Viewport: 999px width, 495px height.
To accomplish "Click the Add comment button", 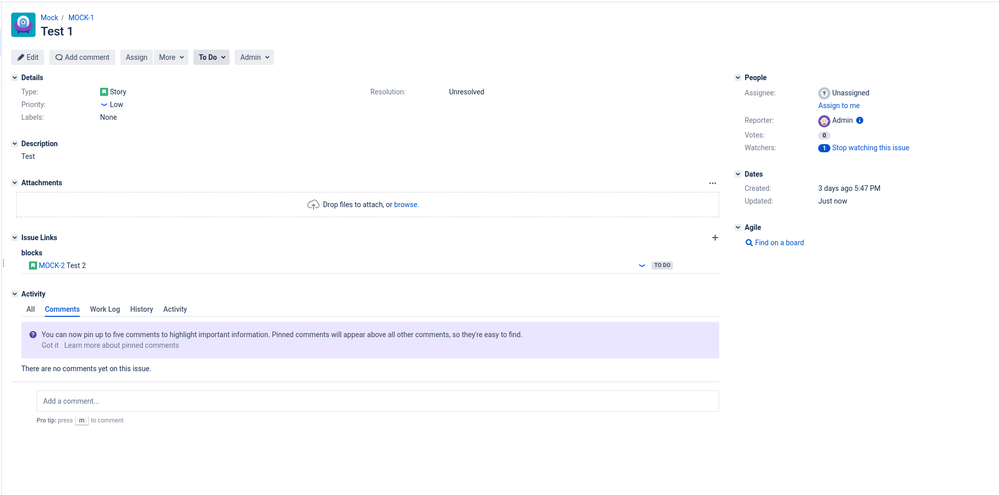I will click(82, 57).
